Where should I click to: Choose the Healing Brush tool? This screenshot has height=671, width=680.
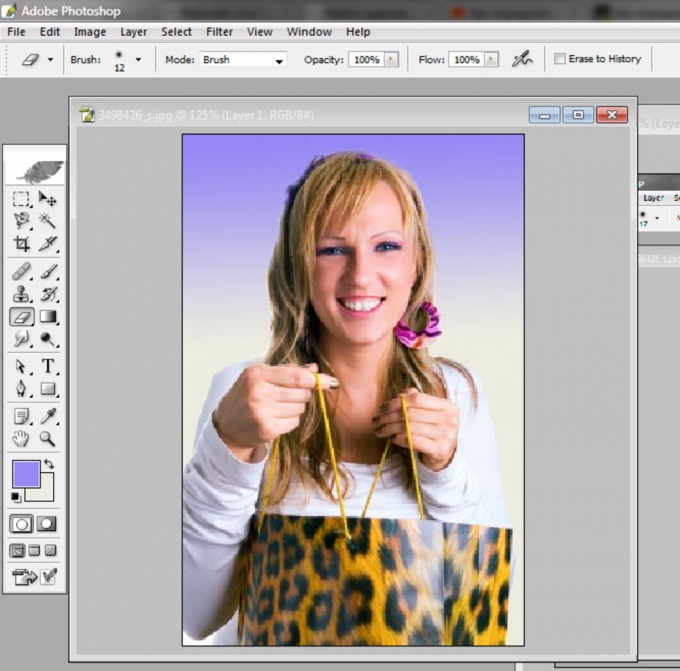[21, 272]
